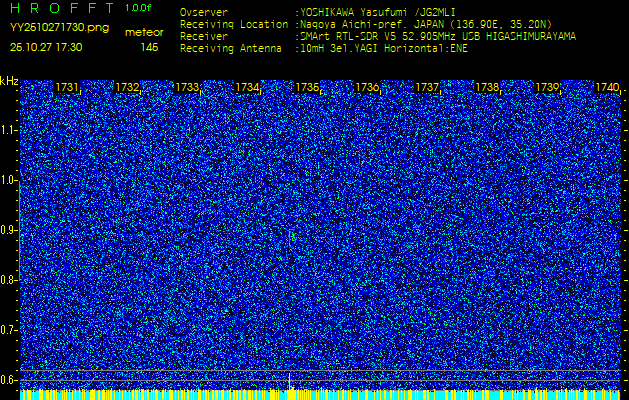The image size is (629, 400).
Task: Click the meteor label
Action: point(143,32)
